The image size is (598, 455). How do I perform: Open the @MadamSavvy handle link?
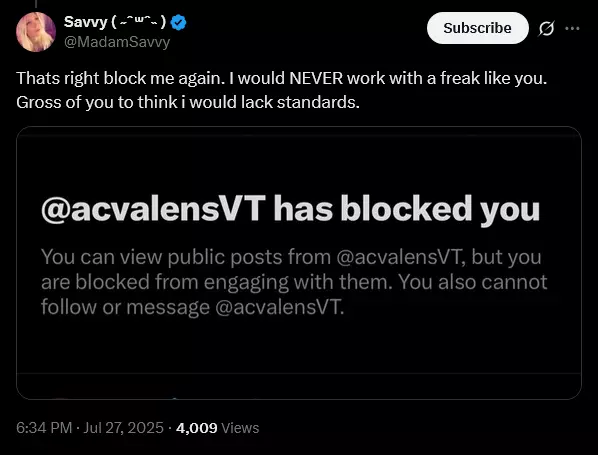(117, 42)
